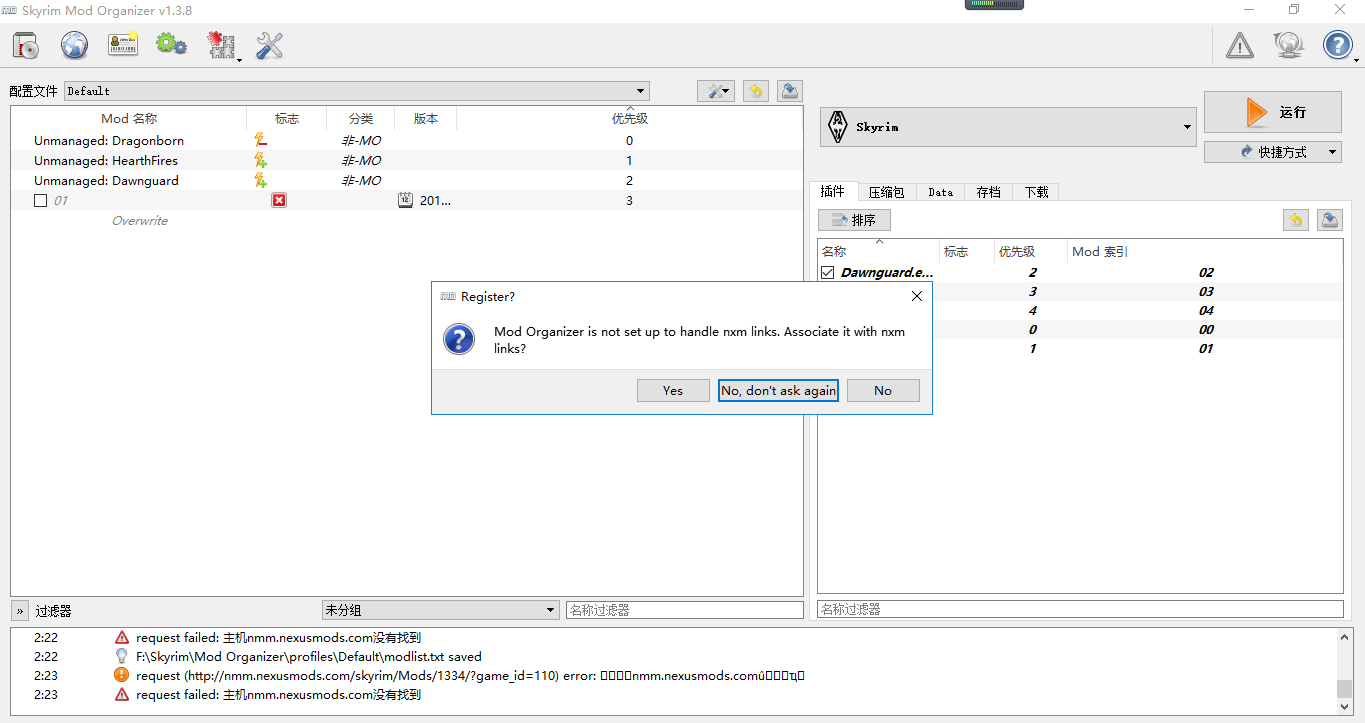Click the 版本 column header
The width and height of the screenshot is (1365, 723).
click(x=426, y=118)
